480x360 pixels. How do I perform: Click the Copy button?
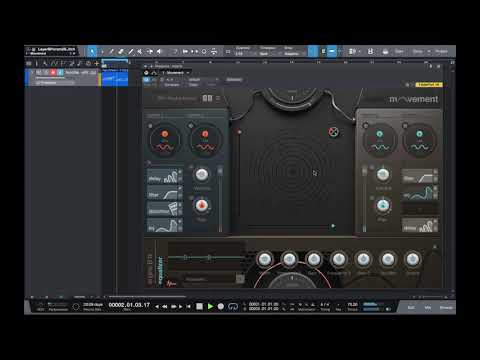pyautogui.click(x=194, y=85)
